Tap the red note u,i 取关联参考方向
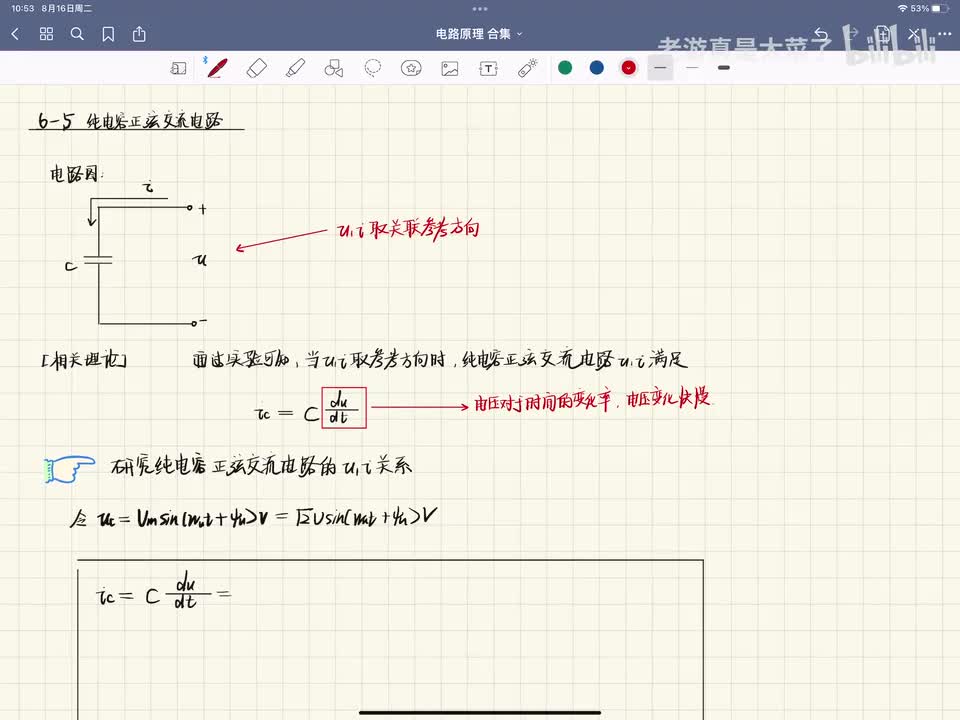This screenshot has height=720, width=960. [x=408, y=229]
